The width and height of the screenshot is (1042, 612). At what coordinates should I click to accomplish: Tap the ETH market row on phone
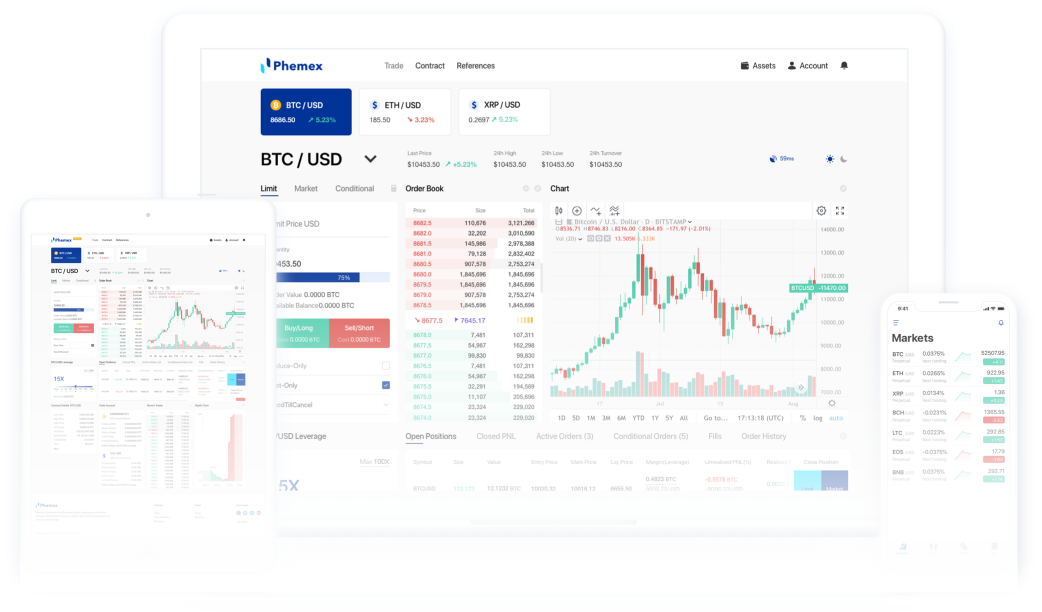[x=948, y=377]
